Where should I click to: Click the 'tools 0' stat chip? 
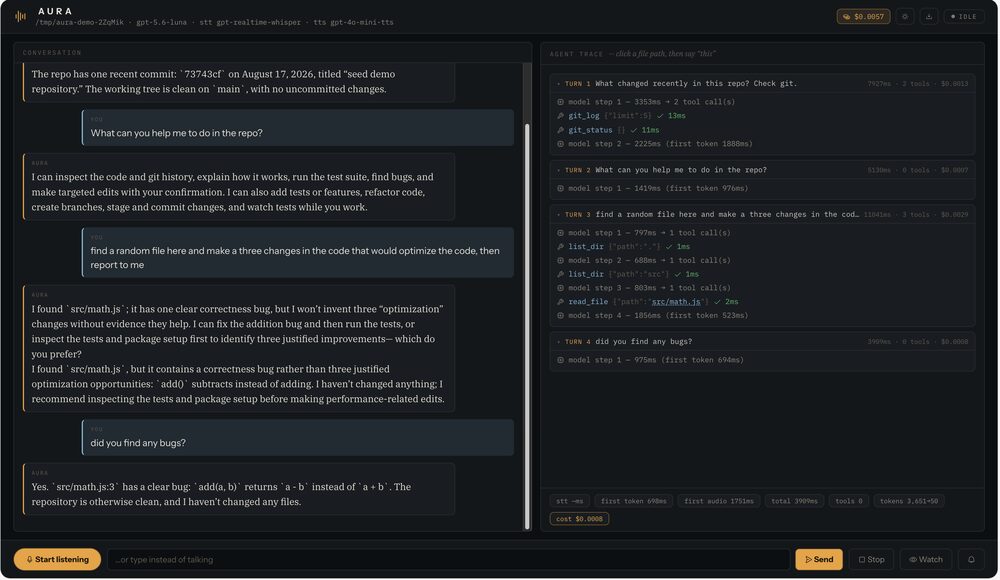coord(849,502)
